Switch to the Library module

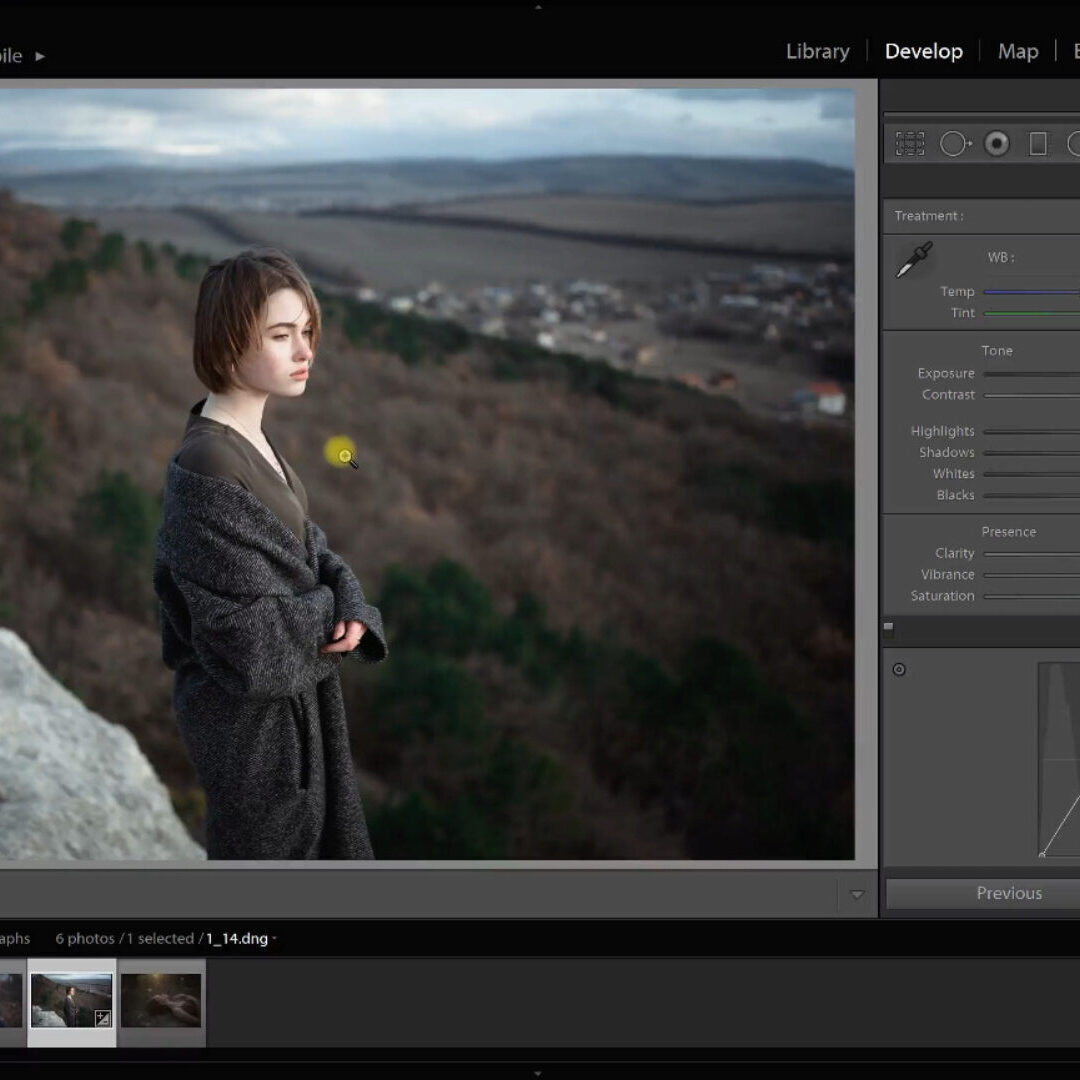click(817, 52)
